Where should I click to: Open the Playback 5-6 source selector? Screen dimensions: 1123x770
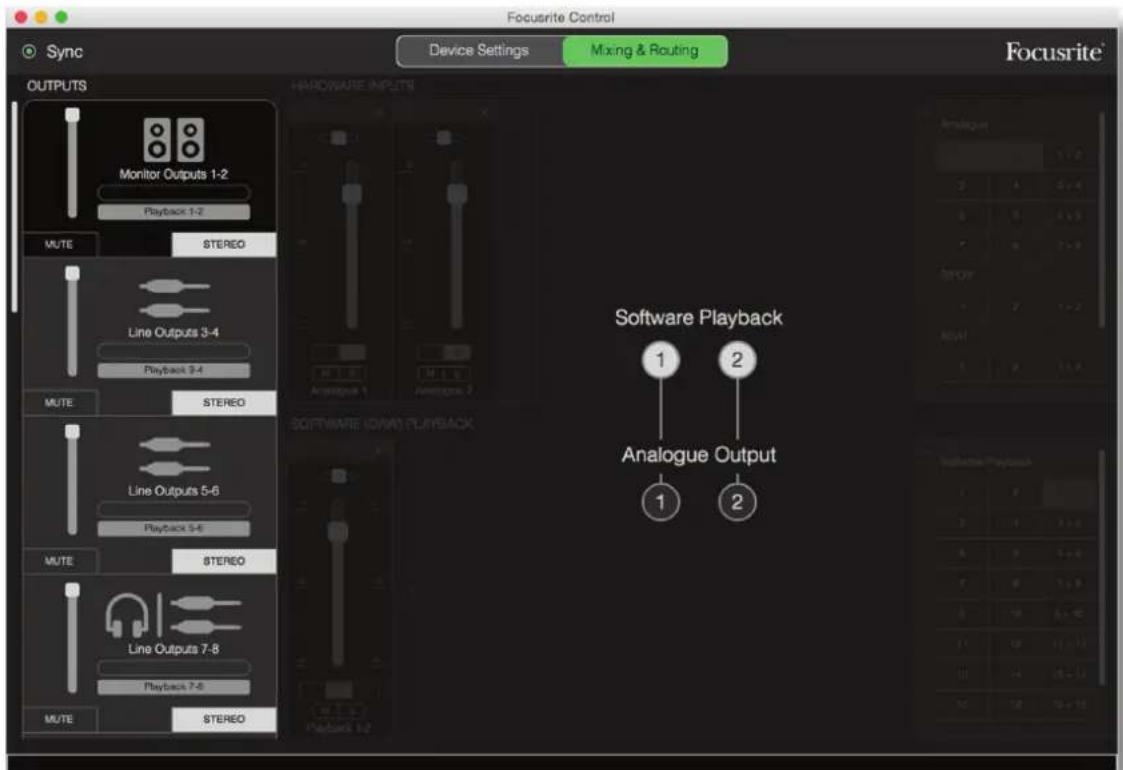point(174,528)
